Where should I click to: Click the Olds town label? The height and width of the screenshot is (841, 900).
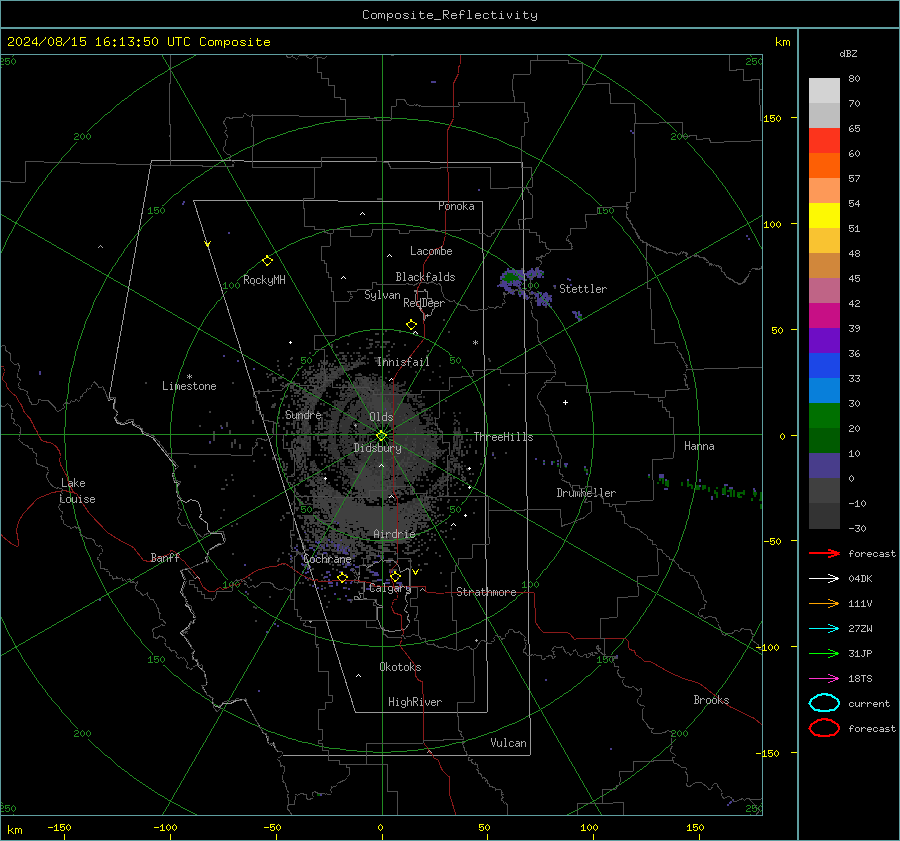pos(381,417)
